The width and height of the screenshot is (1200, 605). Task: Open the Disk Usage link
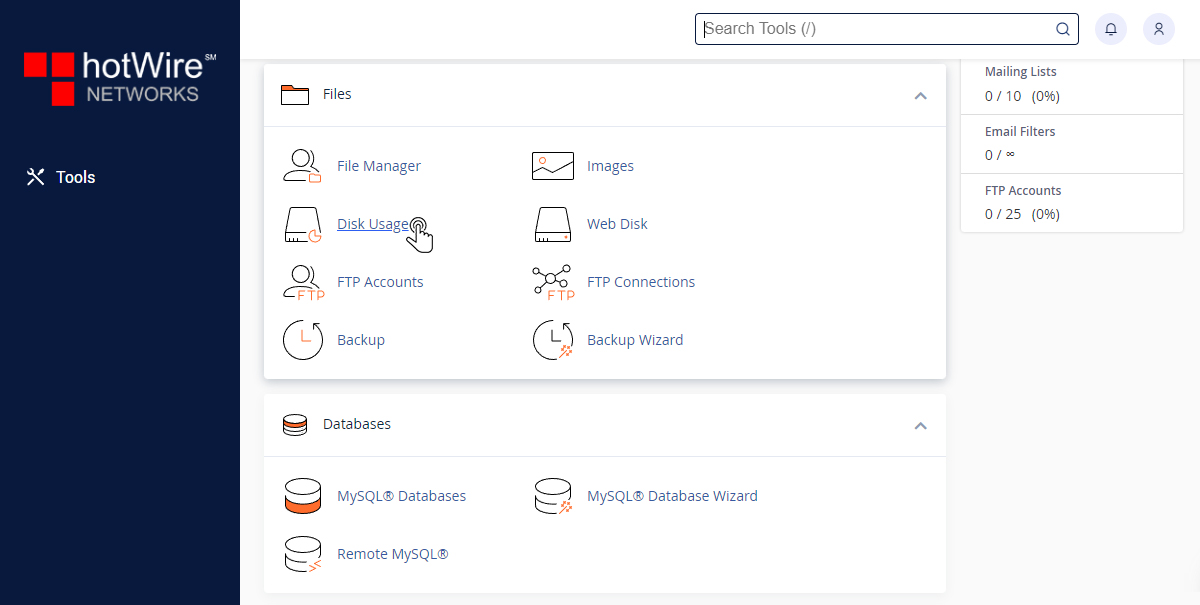371,224
